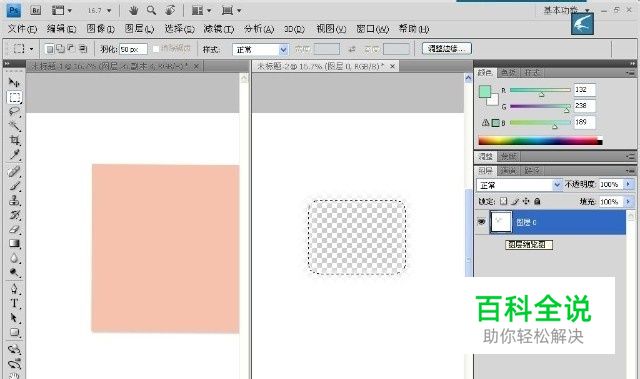Viewport: 640px width, 379px height.
Task: Open the 滤镜 (Filter) menu
Action: click(x=219, y=29)
